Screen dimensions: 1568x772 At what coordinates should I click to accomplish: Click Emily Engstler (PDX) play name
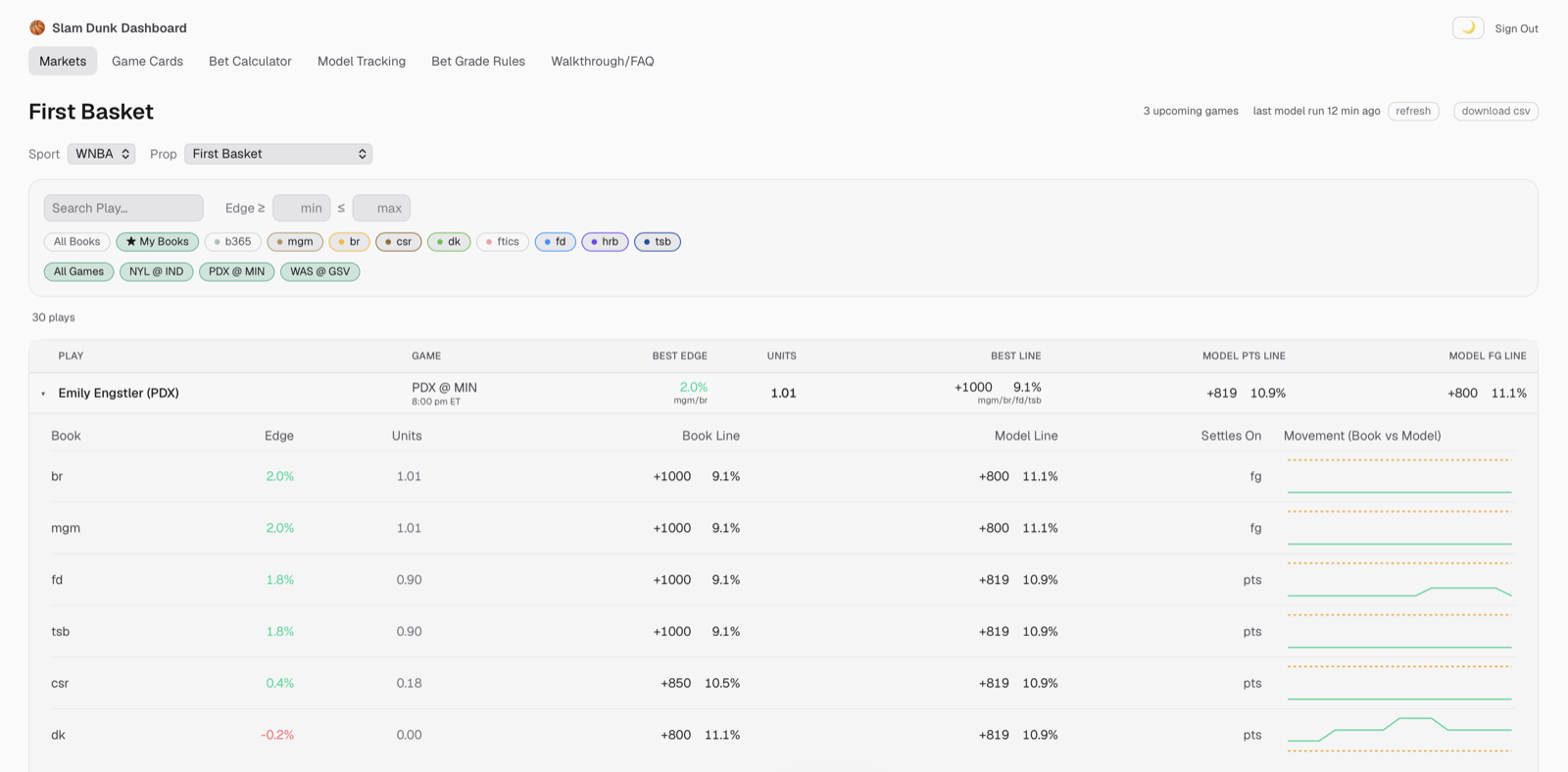(x=119, y=393)
